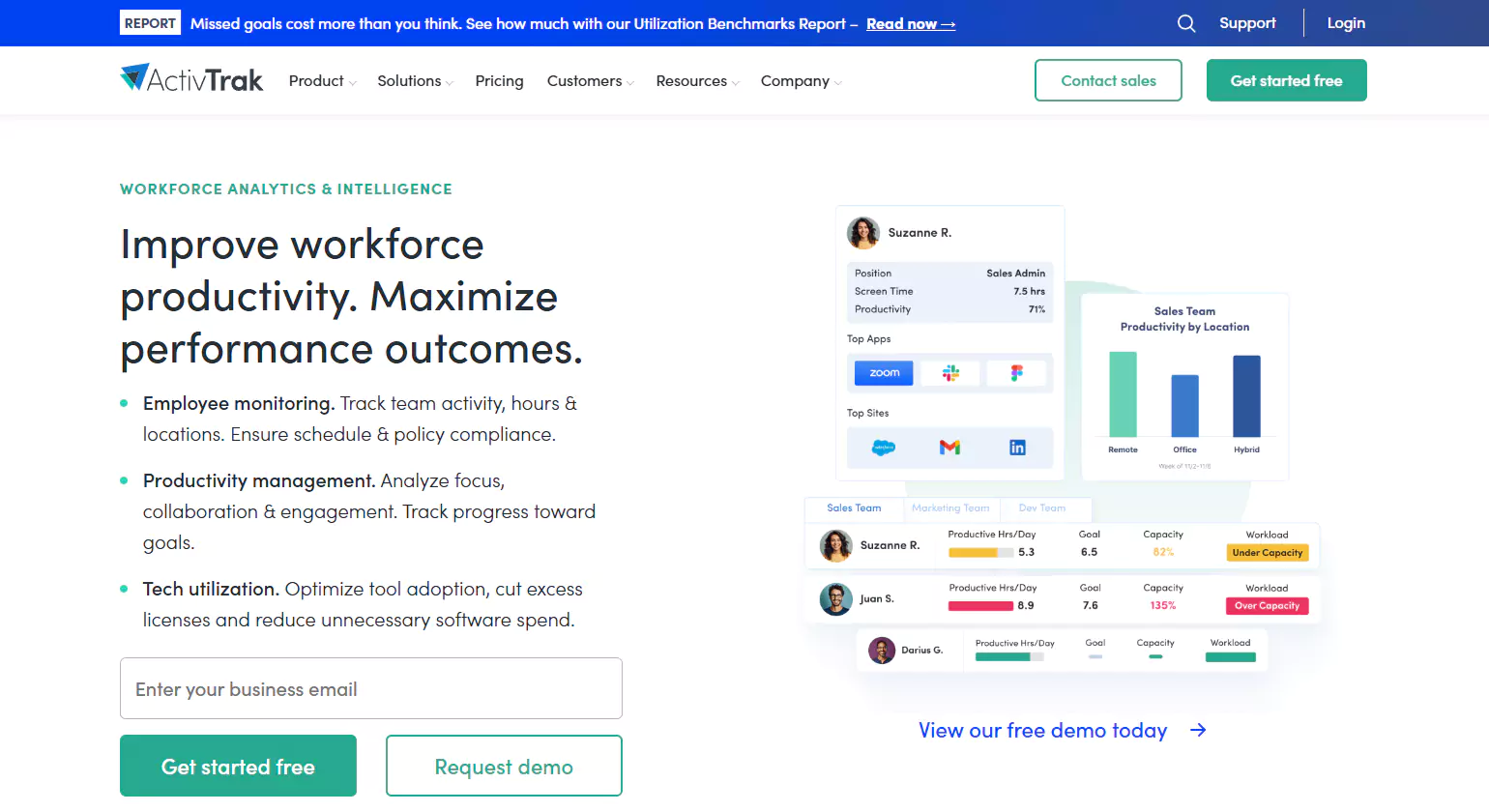1489x812 pixels.
Task: Click the Slack icon in Top Apps
Action: click(950, 372)
